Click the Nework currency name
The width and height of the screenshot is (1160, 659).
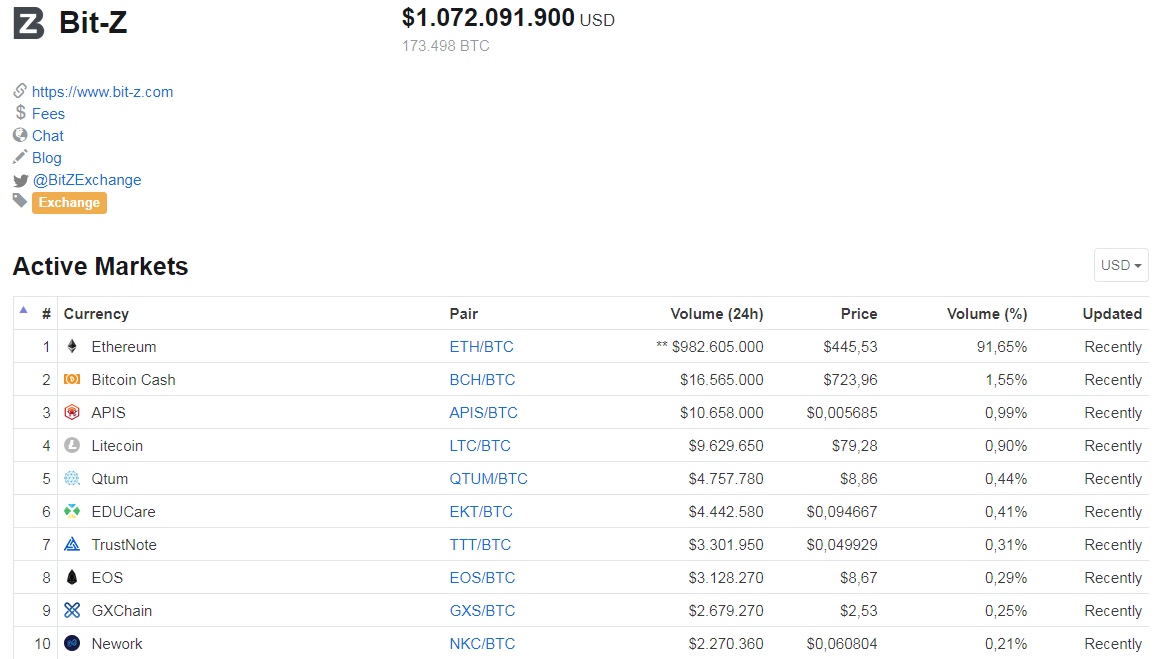[x=117, y=644]
